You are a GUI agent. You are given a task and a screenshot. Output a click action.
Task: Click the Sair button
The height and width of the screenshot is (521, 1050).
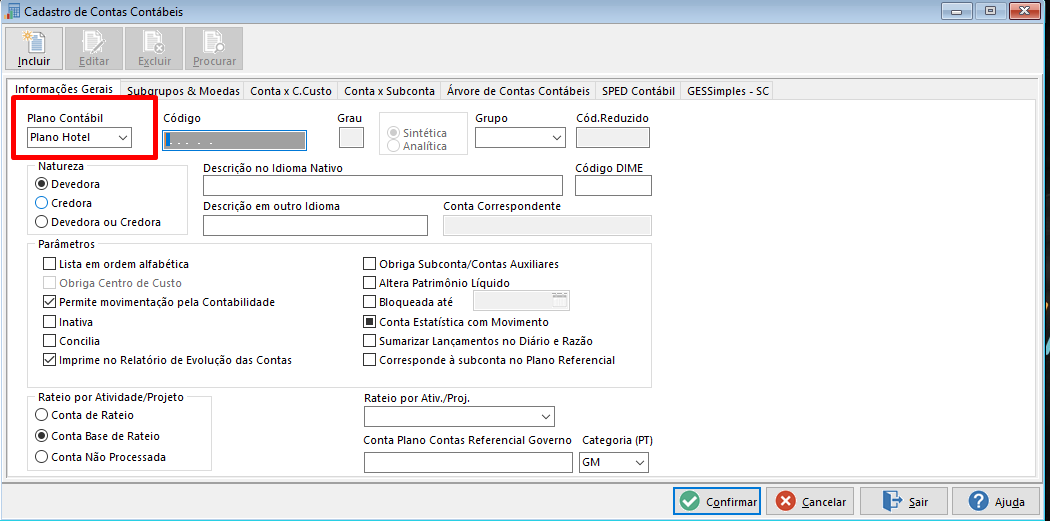coord(904,501)
